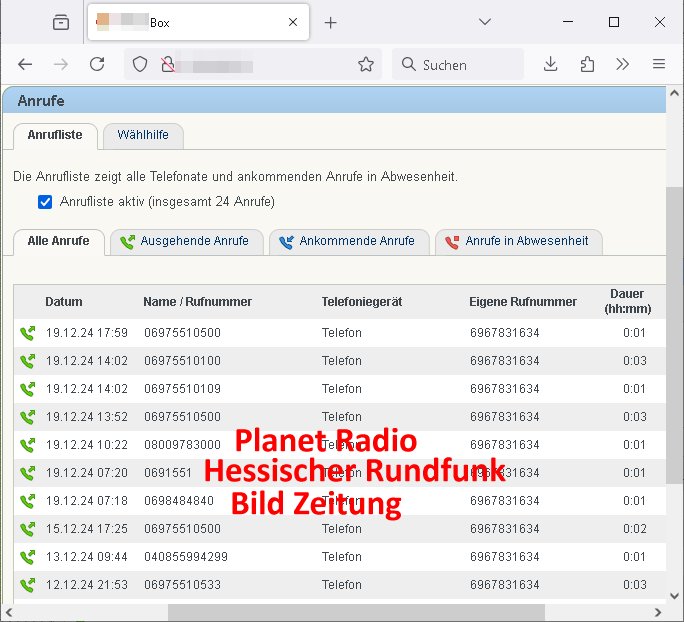This screenshot has height=622, width=684.
Task: Click scroll down arrow of vertical scrollbar
Action: (x=674, y=596)
